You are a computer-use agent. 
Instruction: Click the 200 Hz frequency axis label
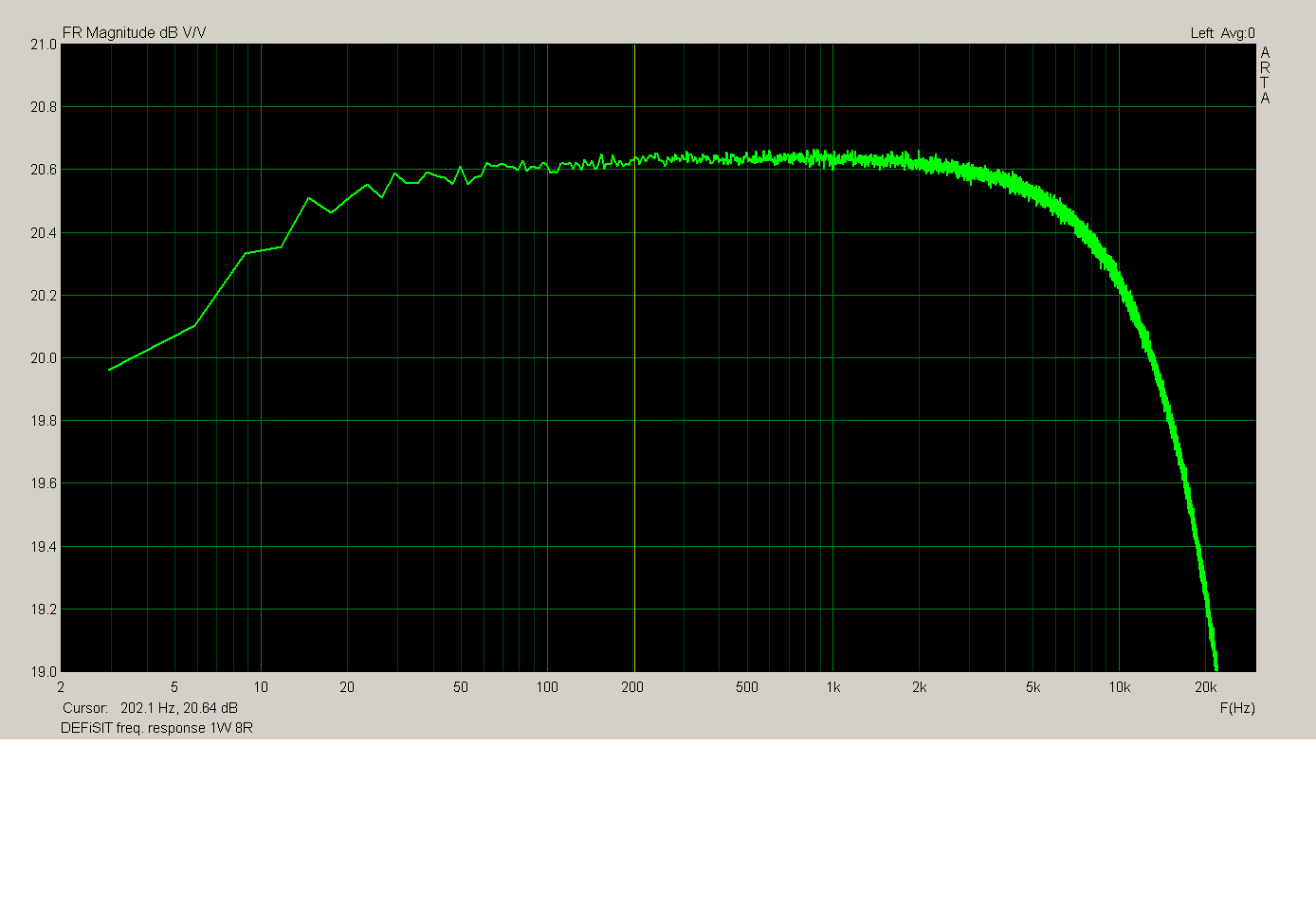click(x=632, y=687)
